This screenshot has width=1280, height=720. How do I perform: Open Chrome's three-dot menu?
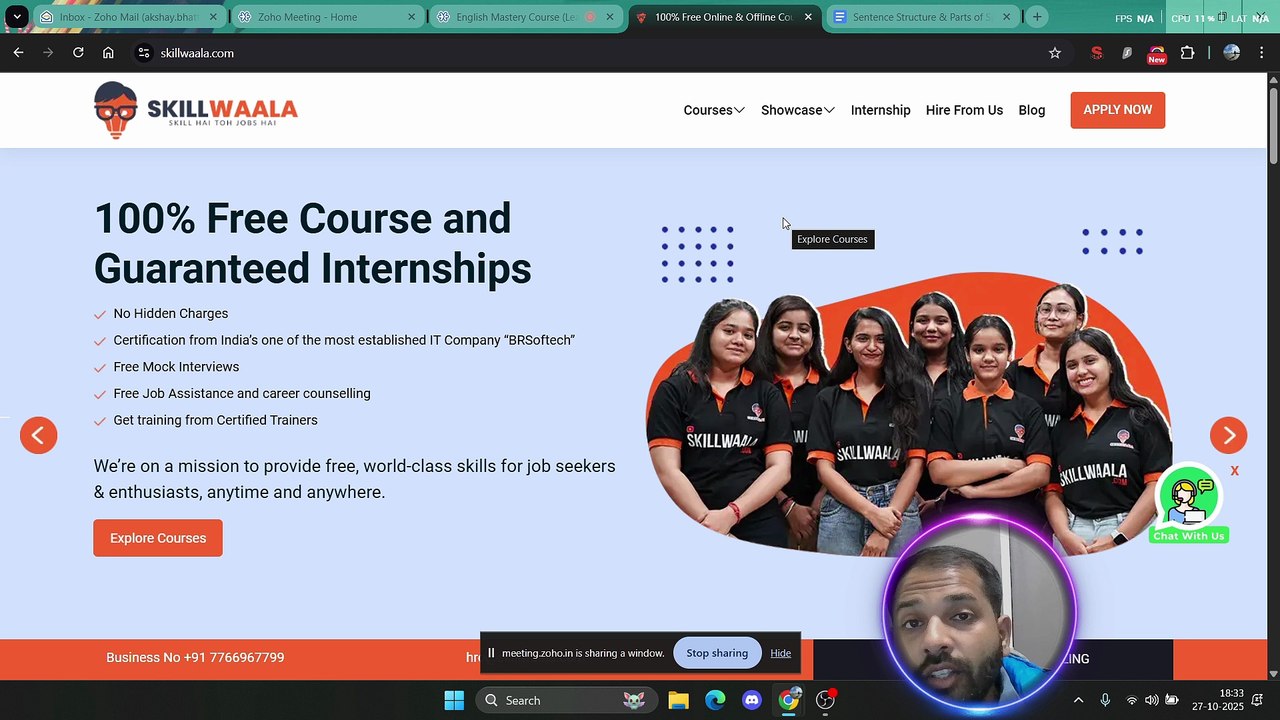[1262, 53]
